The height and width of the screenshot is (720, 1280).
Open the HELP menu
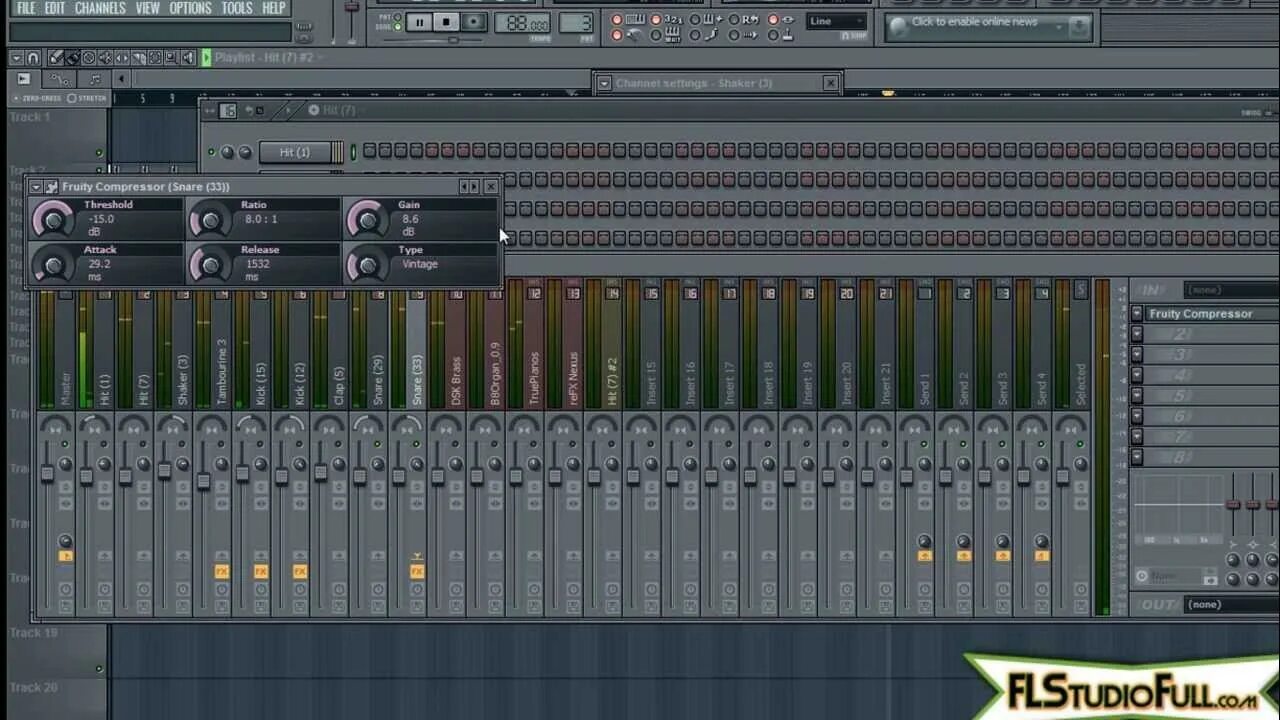pyautogui.click(x=273, y=8)
